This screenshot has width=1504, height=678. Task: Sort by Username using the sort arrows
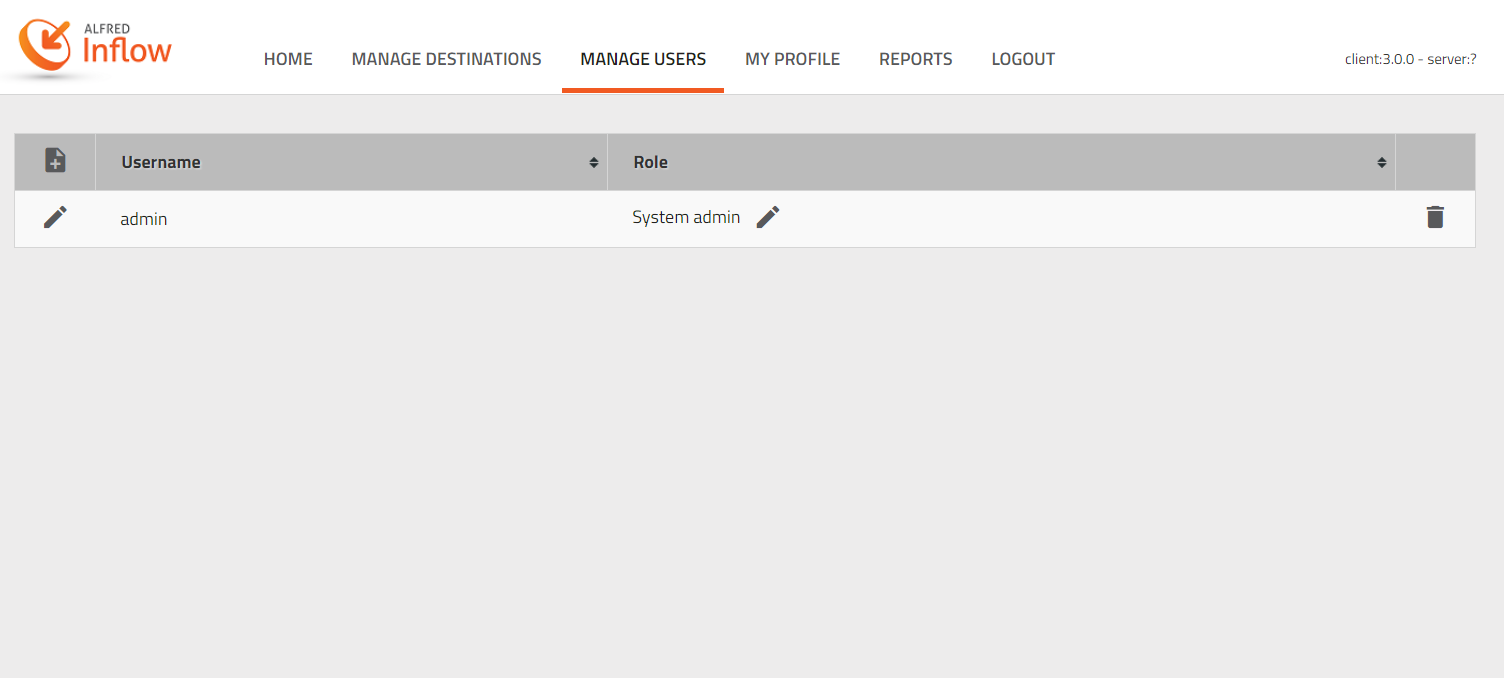(593, 162)
